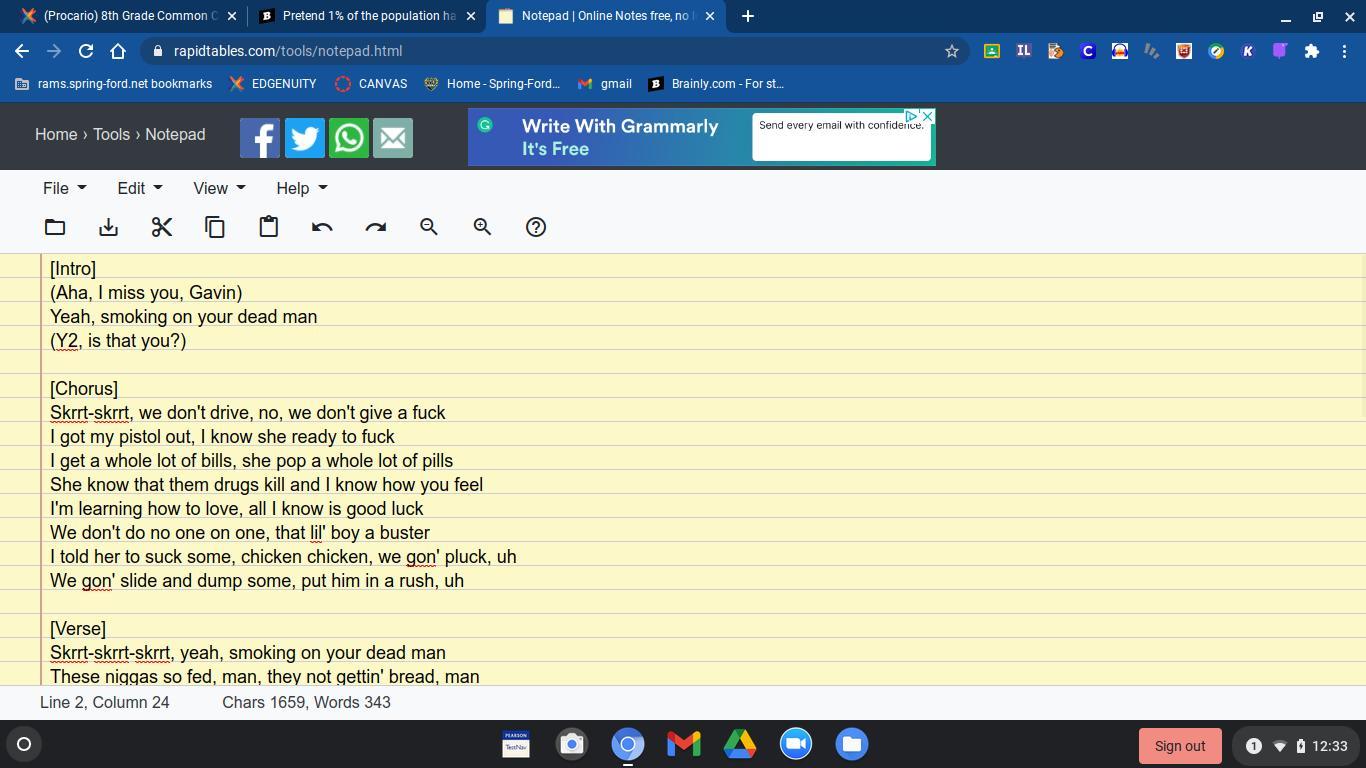1366x768 pixels.
Task: Open the Extensions puzzle piece menu
Action: pyautogui.click(x=1312, y=51)
